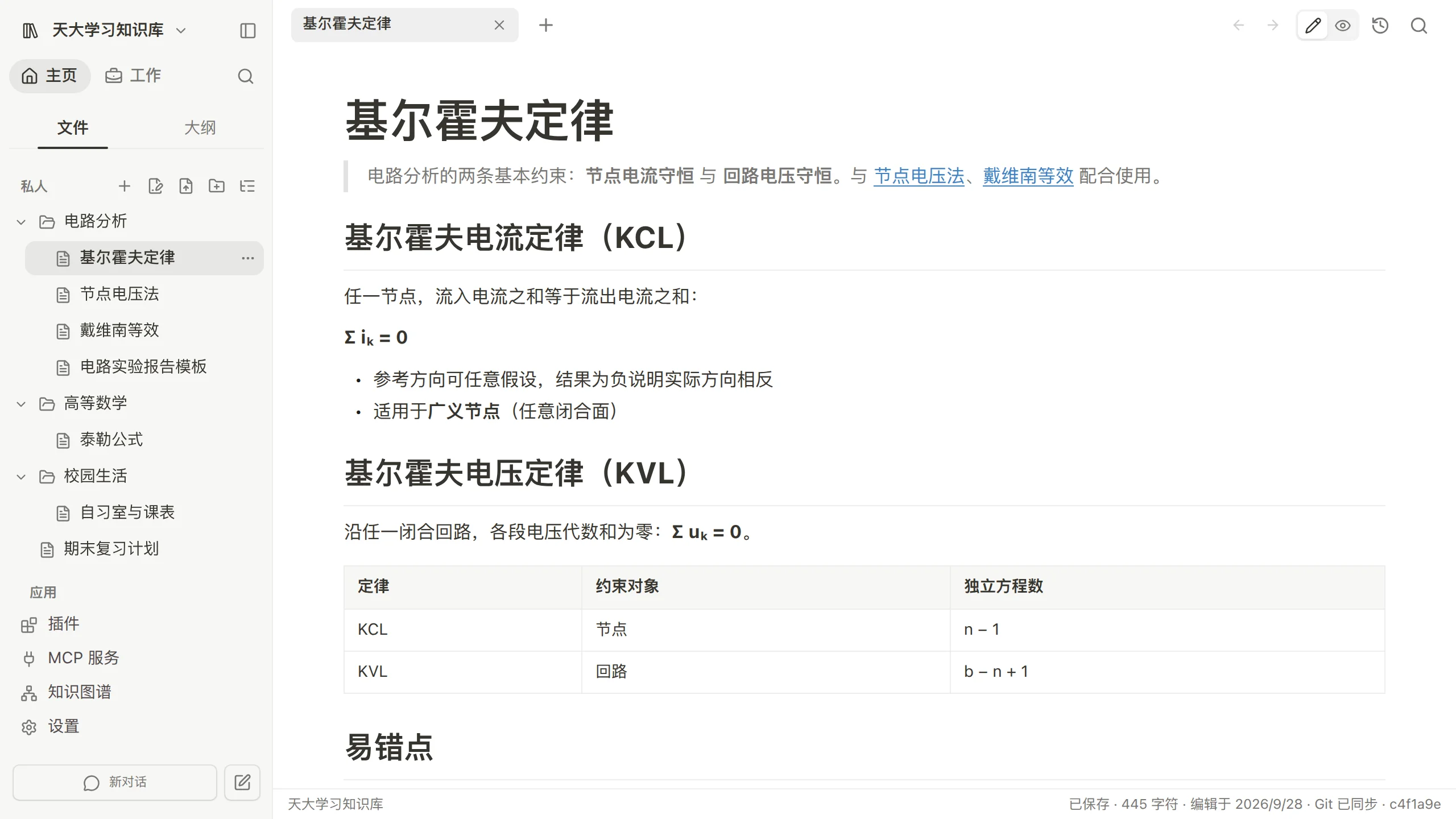Open the 电路实验报告模板 note
Viewport: 1456px width, 819px height.
point(144,367)
